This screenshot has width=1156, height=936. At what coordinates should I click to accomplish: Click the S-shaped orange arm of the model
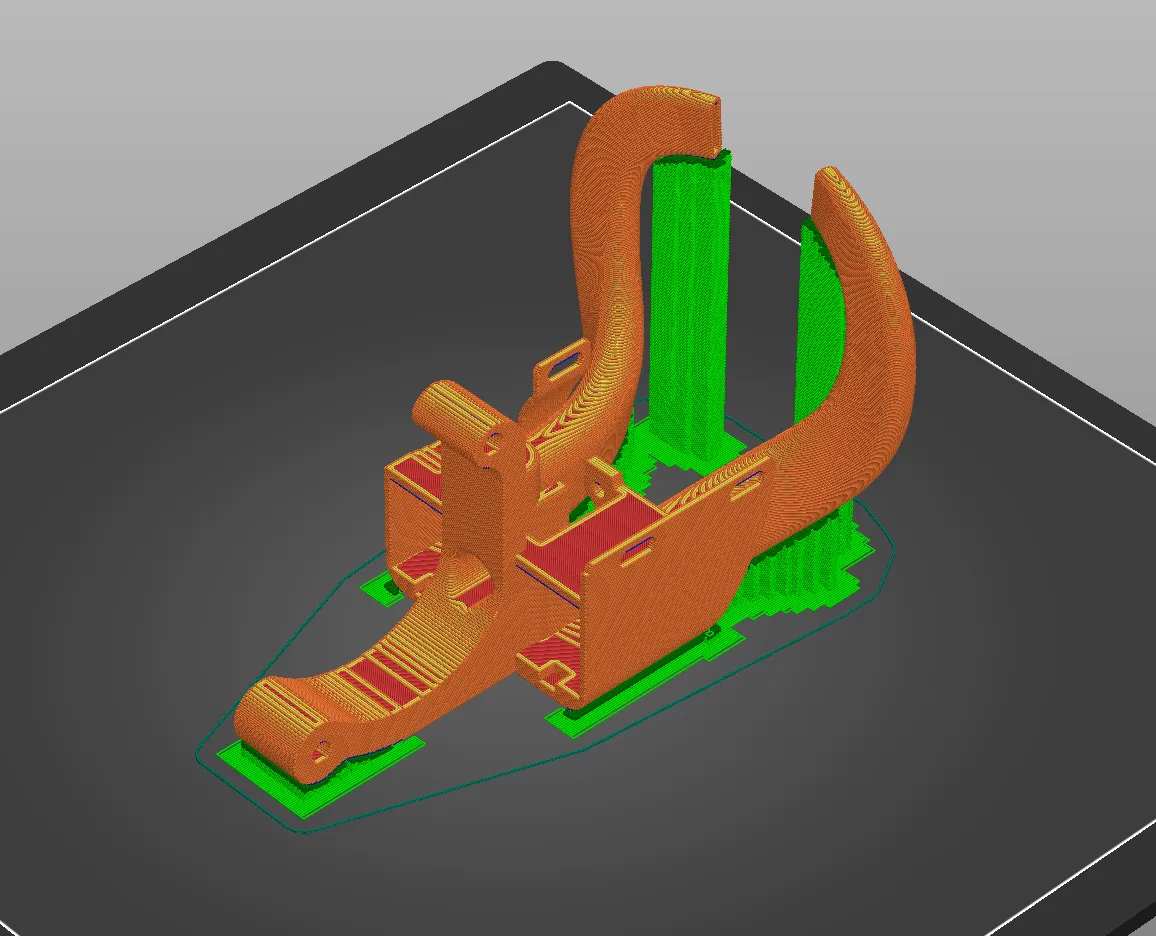(x=618, y=274)
